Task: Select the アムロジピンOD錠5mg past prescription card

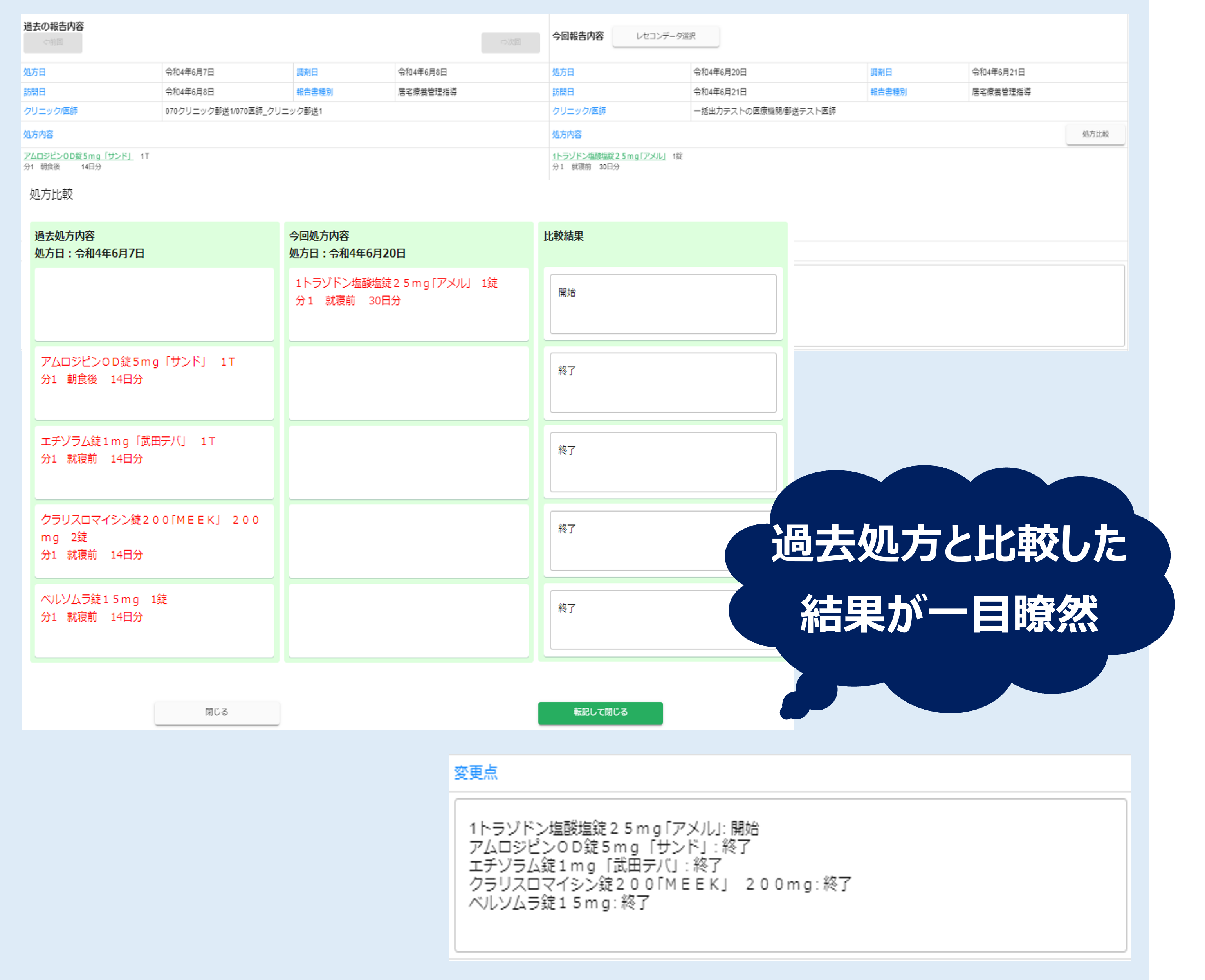Action: (154, 383)
